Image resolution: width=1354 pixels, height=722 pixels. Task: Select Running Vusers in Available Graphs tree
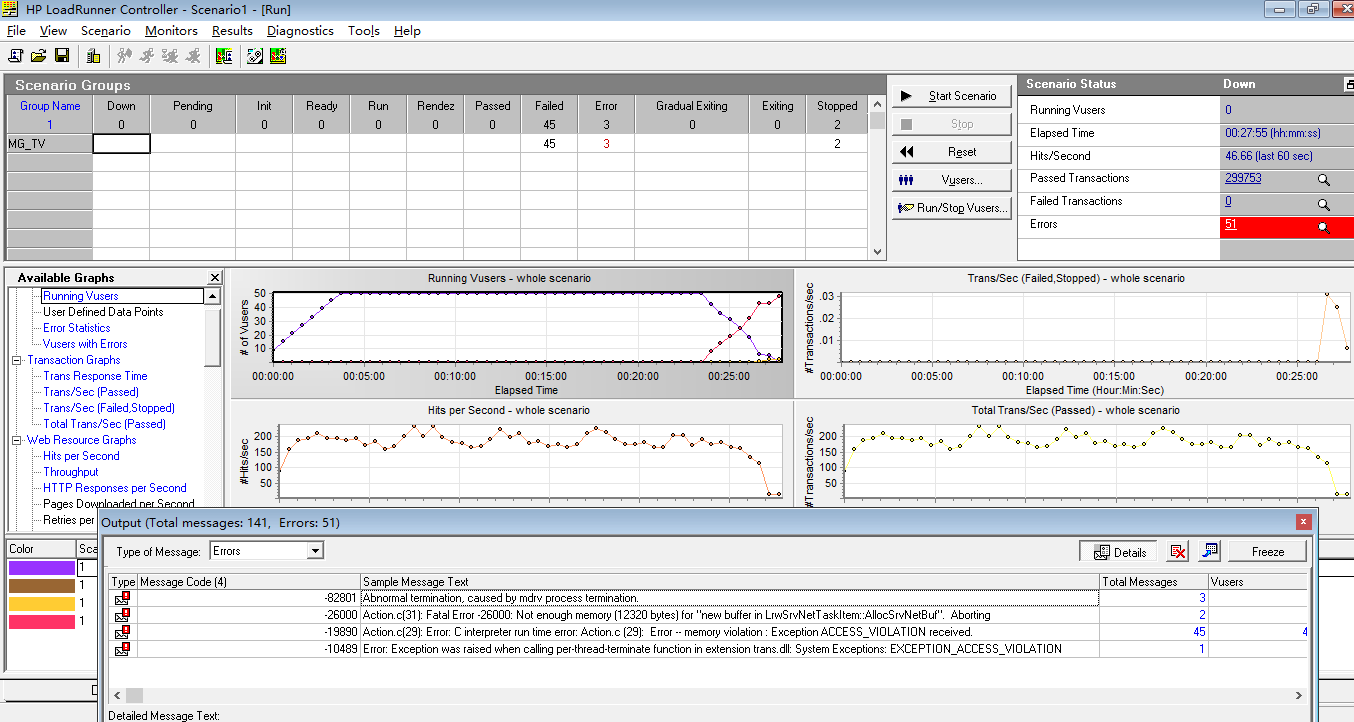click(x=80, y=296)
